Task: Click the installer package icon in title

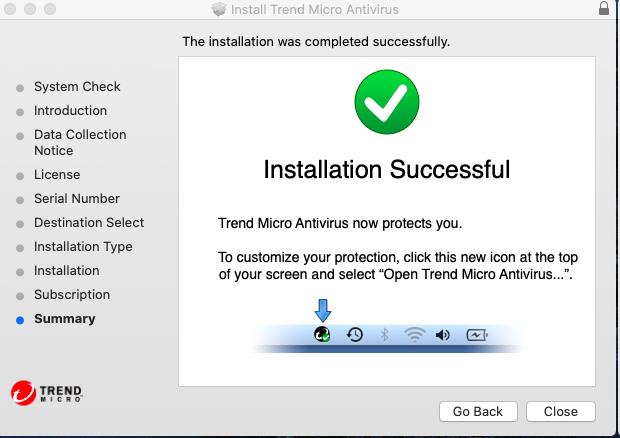Action: (x=219, y=10)
